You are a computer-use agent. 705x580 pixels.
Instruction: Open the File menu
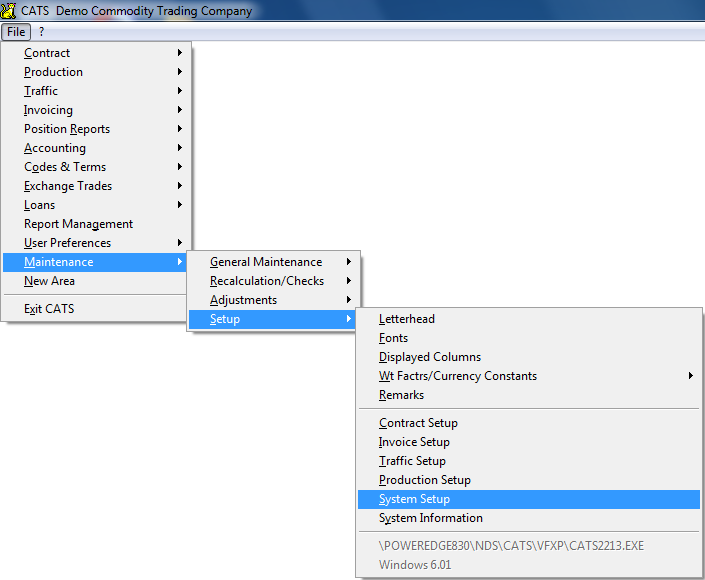pos(16,32)
